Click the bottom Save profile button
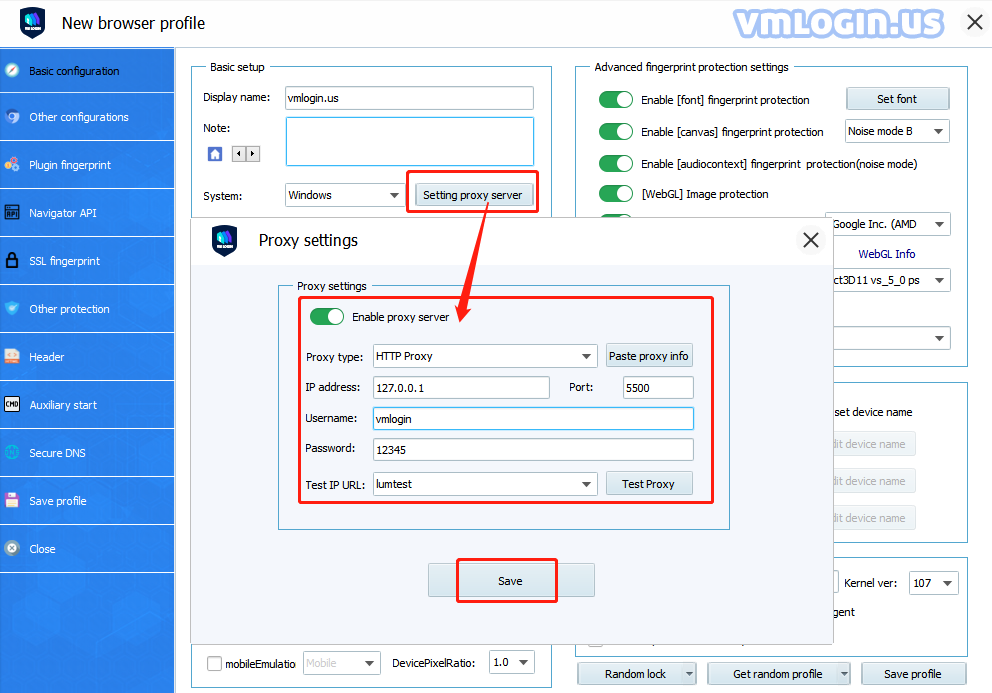The width and height of the screenshot is (992, 693). pos(913,674)
